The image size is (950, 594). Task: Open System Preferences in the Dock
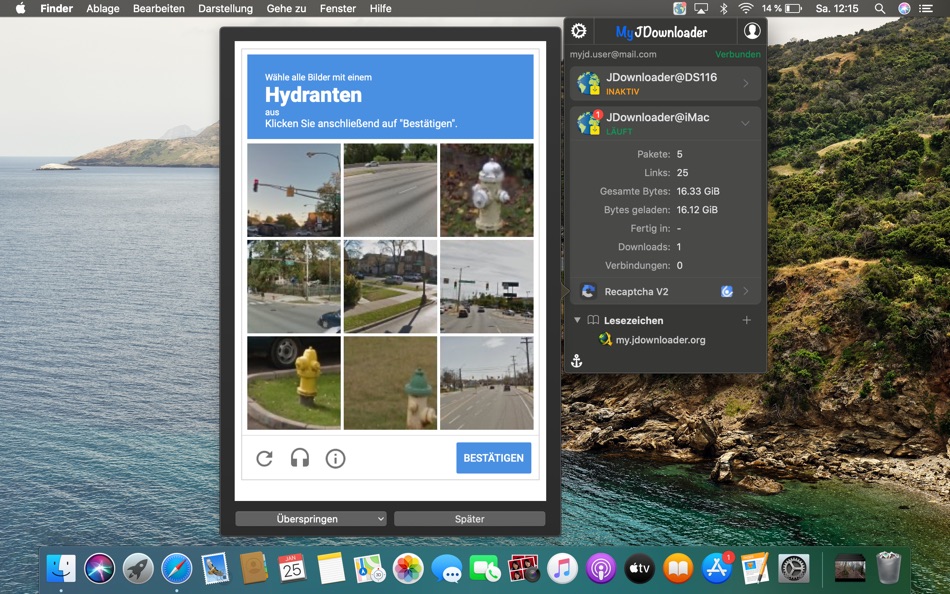(x=793, y=569)
